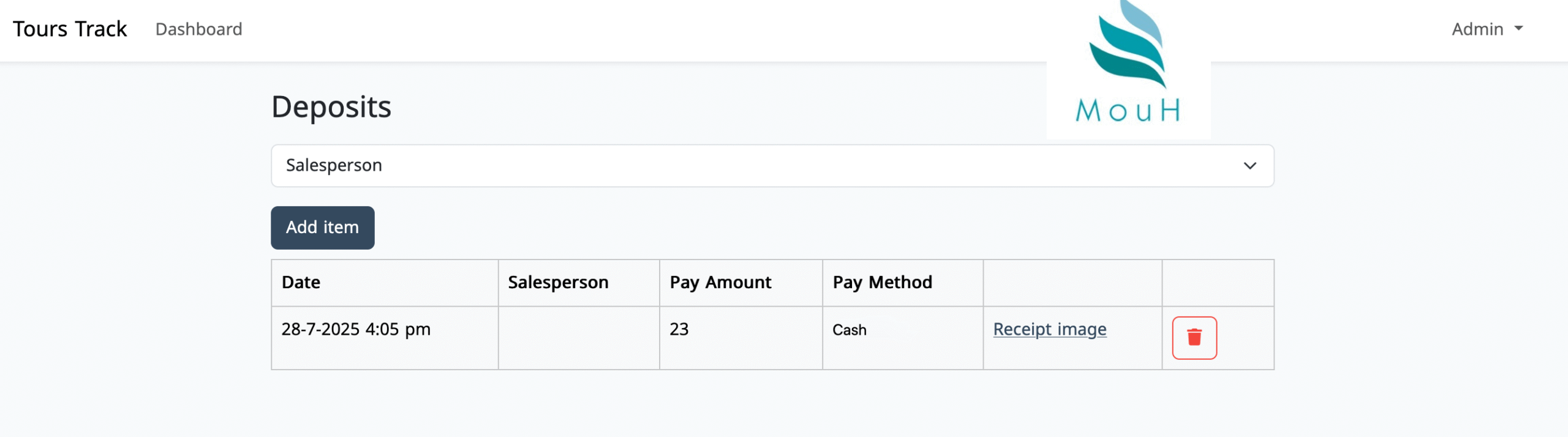Open the Receipt image link
This screenshot has height=437, width=1568.
point(1049,329)
